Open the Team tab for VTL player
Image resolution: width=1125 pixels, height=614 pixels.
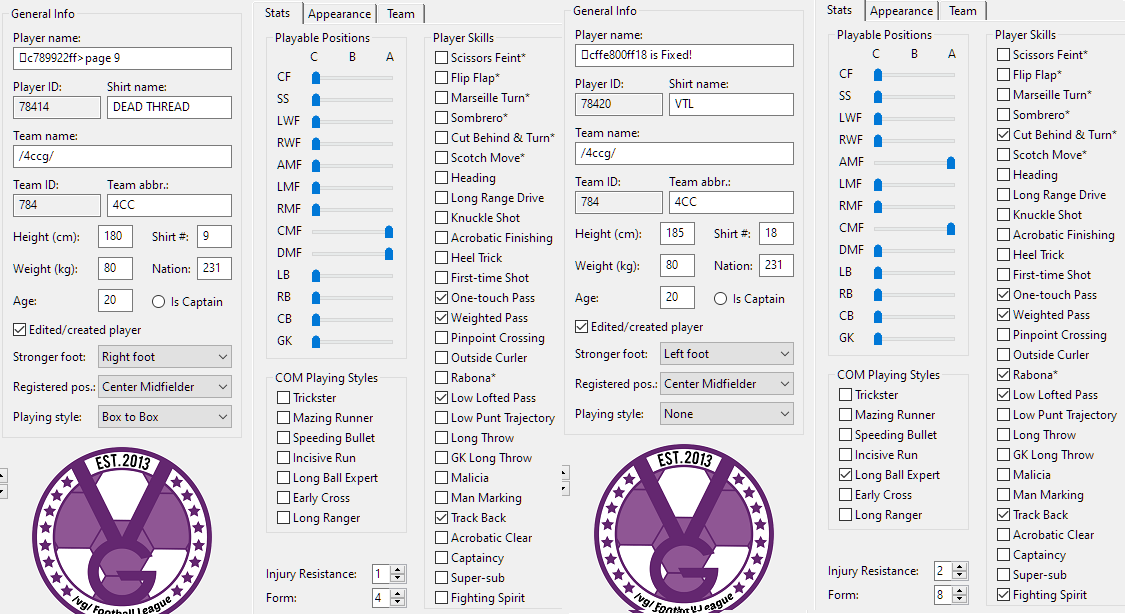(962, 11)
